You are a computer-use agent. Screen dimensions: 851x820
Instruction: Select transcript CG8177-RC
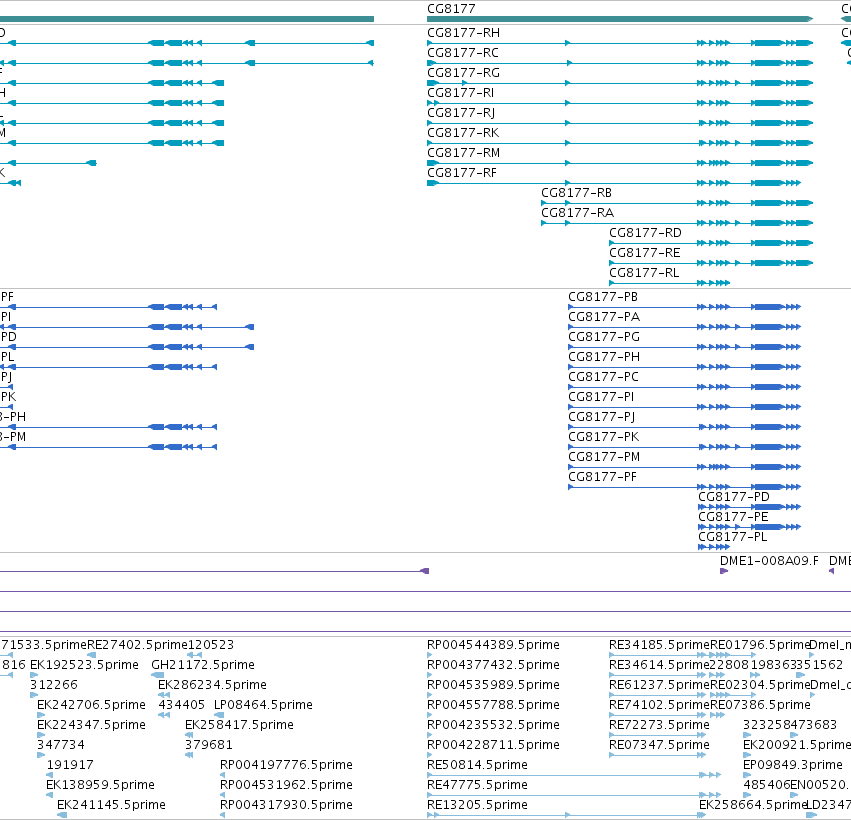click(463, 53)
